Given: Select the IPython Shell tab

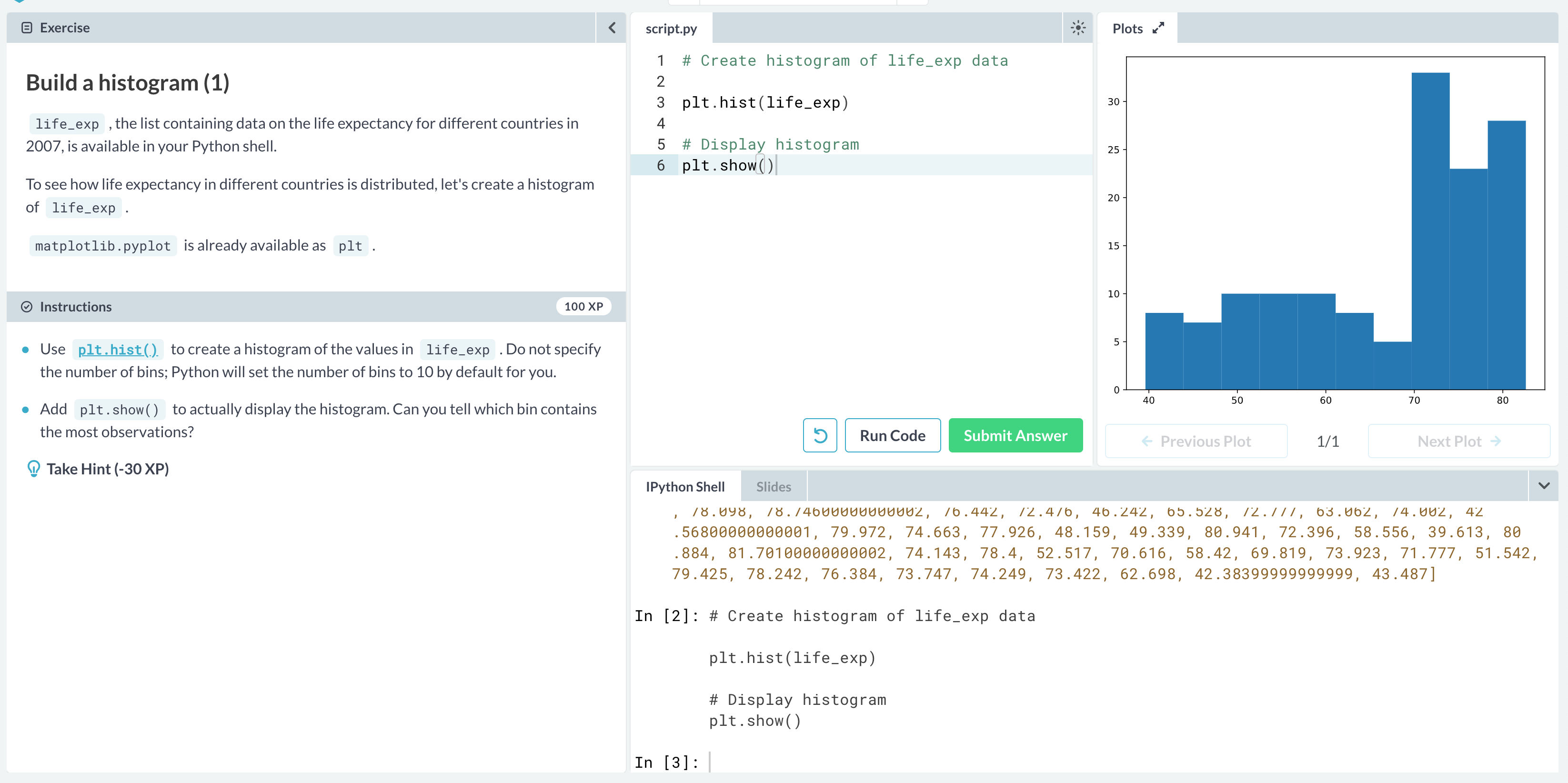Looking at the screenshot, I should pos(685,486).
